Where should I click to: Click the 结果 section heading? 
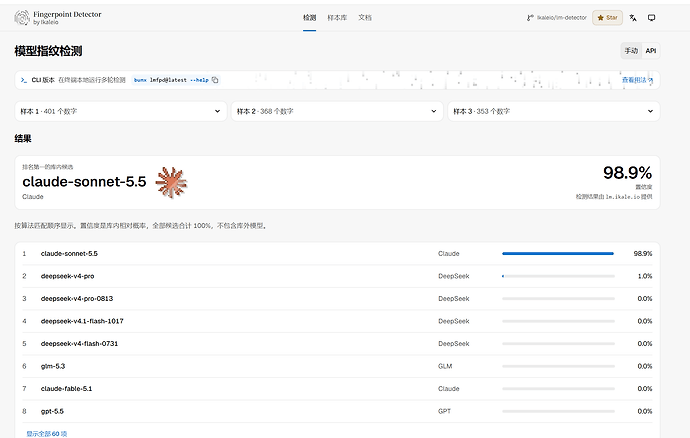click(x=23, y=139)
